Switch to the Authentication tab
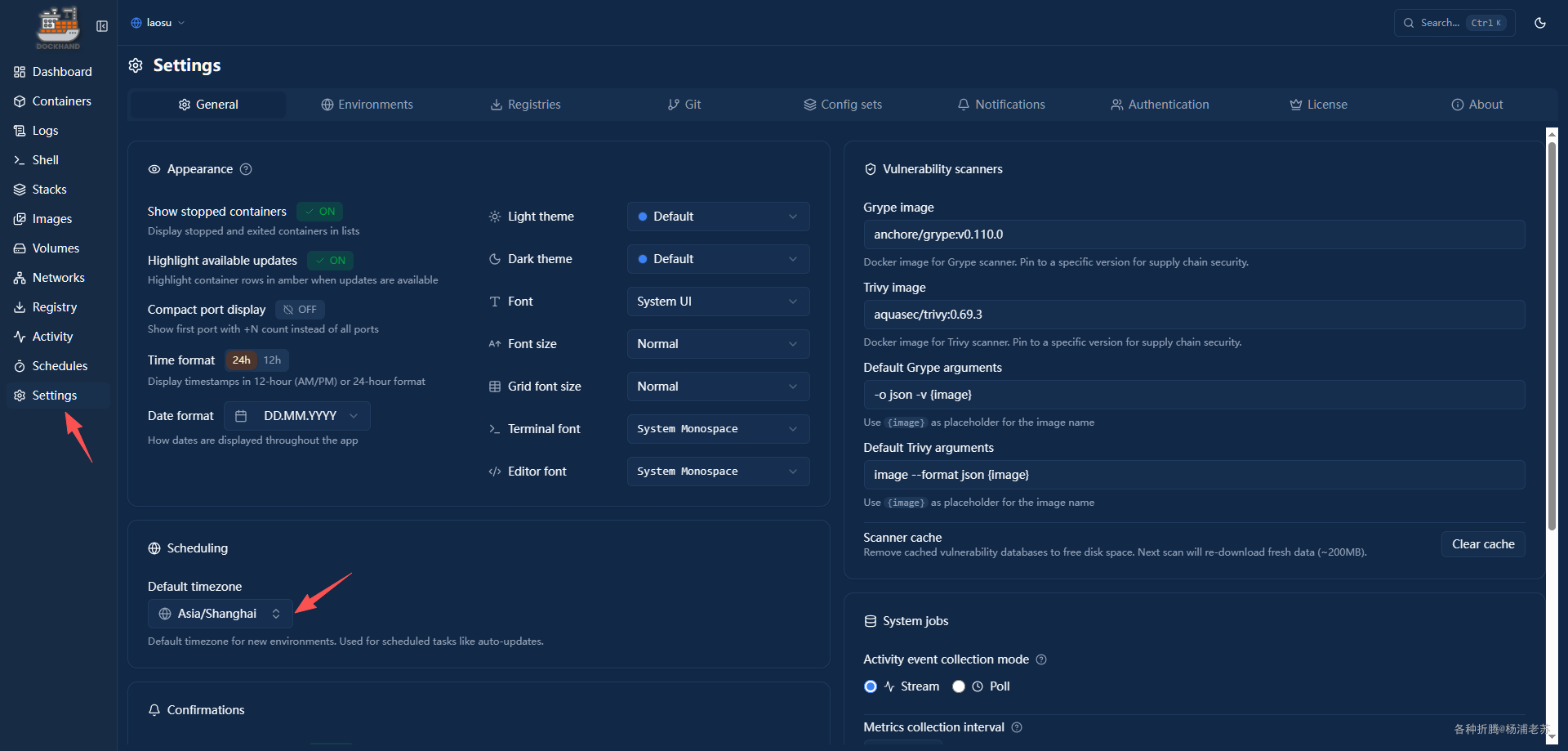Viewport: 1568px width, 751px height. [x=1160, y=105]
